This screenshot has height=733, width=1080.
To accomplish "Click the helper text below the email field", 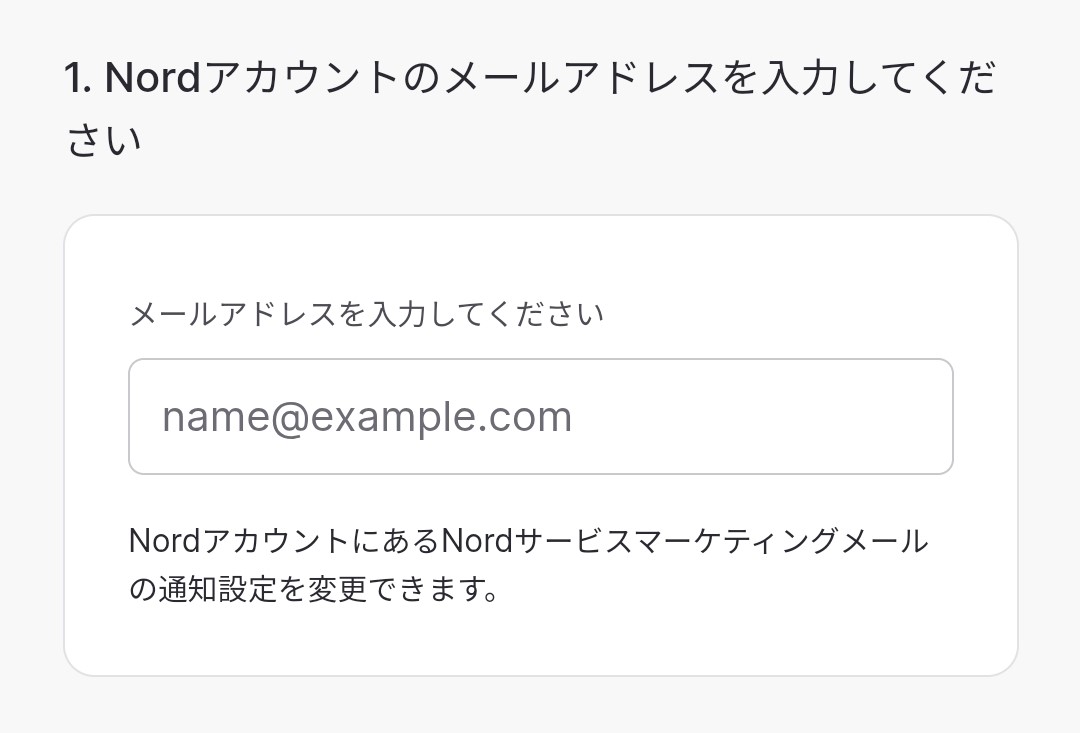I will click(x=528, y=565).
